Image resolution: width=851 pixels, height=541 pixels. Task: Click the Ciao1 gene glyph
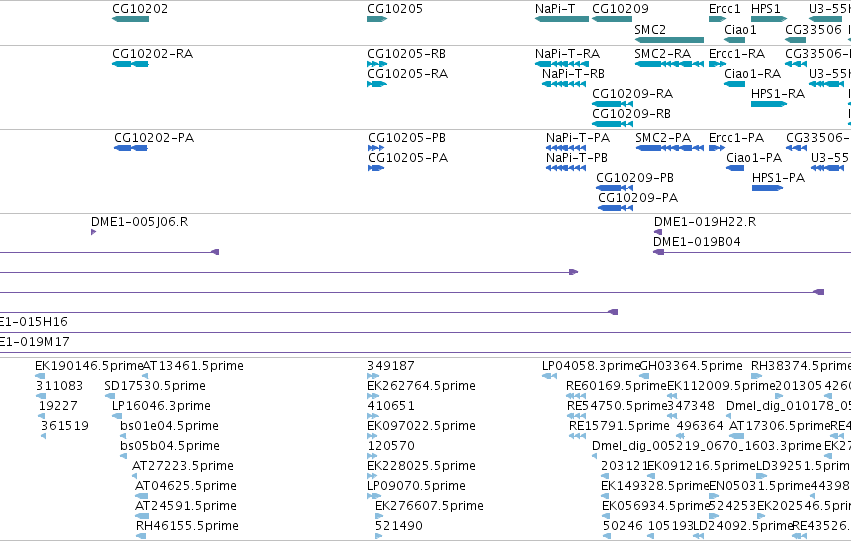(x=734, y=40)
